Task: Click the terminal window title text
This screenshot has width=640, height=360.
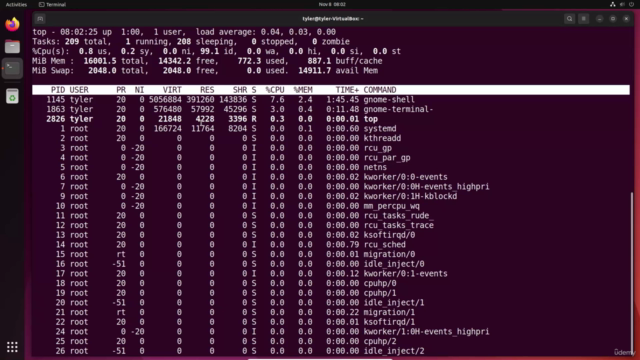Action: click(x=333, y=19)
